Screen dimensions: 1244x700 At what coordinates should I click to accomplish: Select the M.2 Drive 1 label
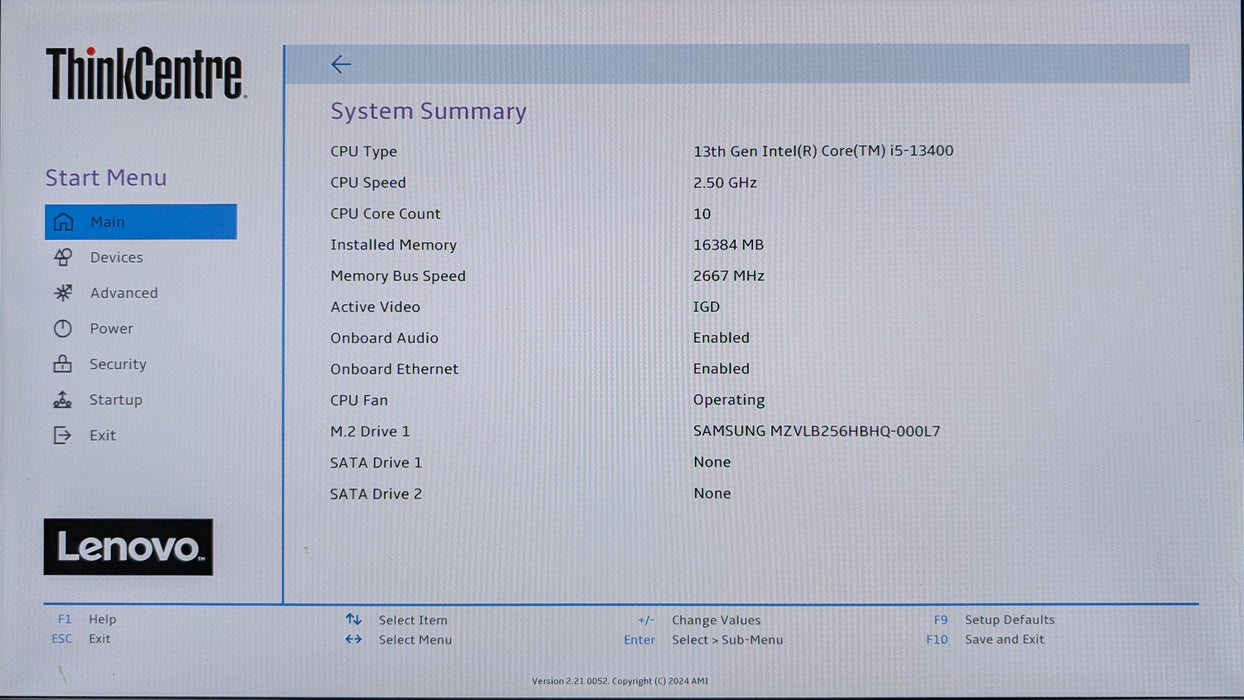coord(370,432)
